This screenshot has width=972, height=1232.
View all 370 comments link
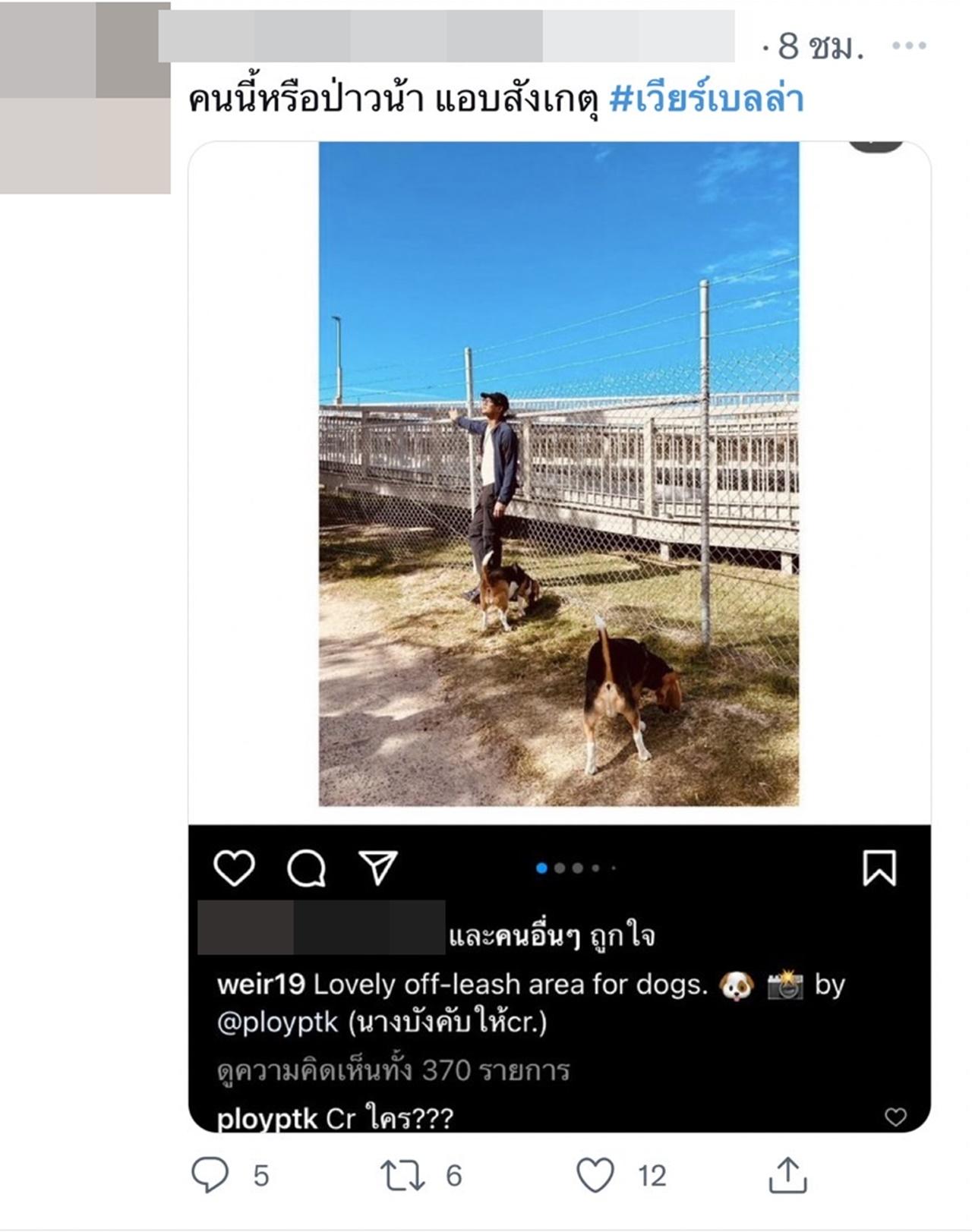point(393,1070)
